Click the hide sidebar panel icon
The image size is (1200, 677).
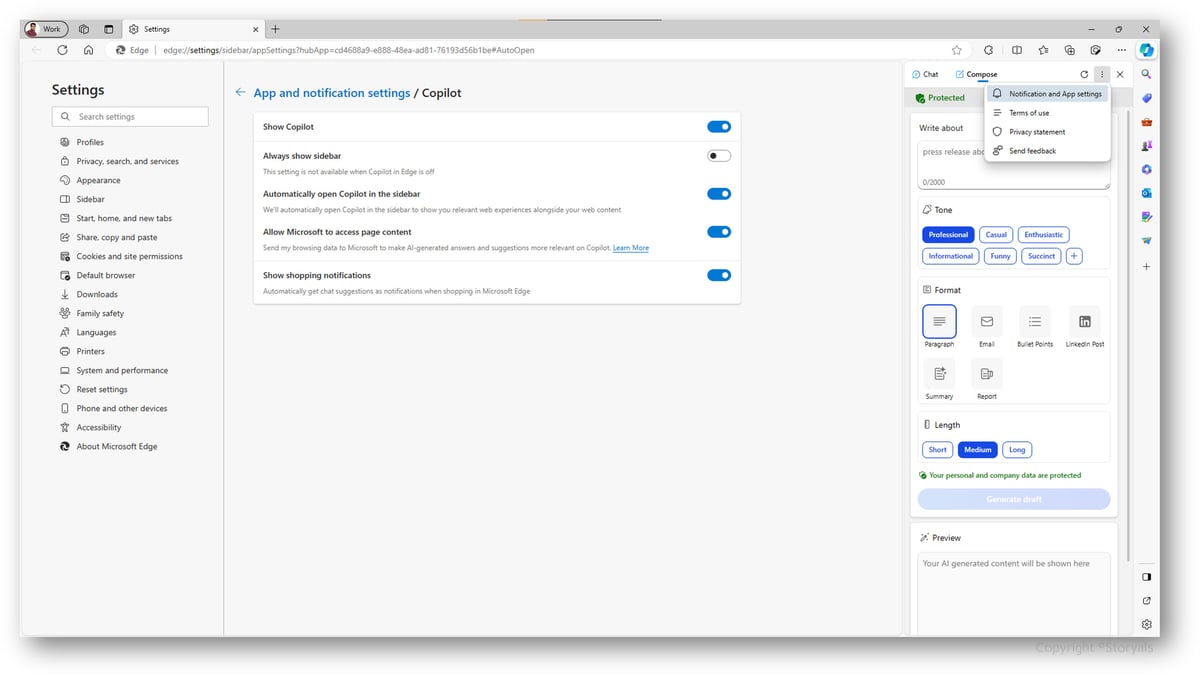(x=1146, y=577)
